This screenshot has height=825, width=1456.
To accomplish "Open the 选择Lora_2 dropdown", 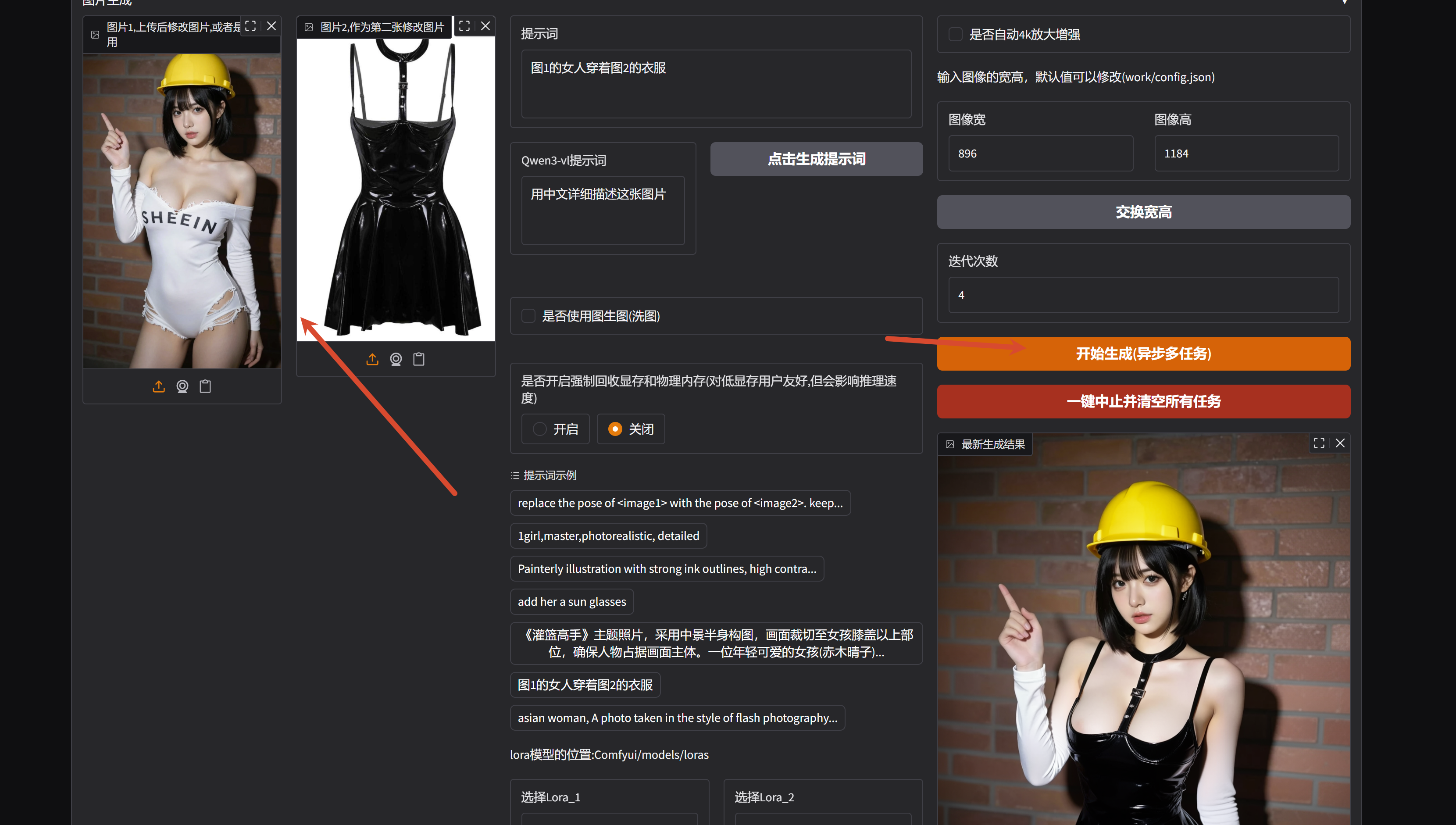I will [x=823, y=819].
